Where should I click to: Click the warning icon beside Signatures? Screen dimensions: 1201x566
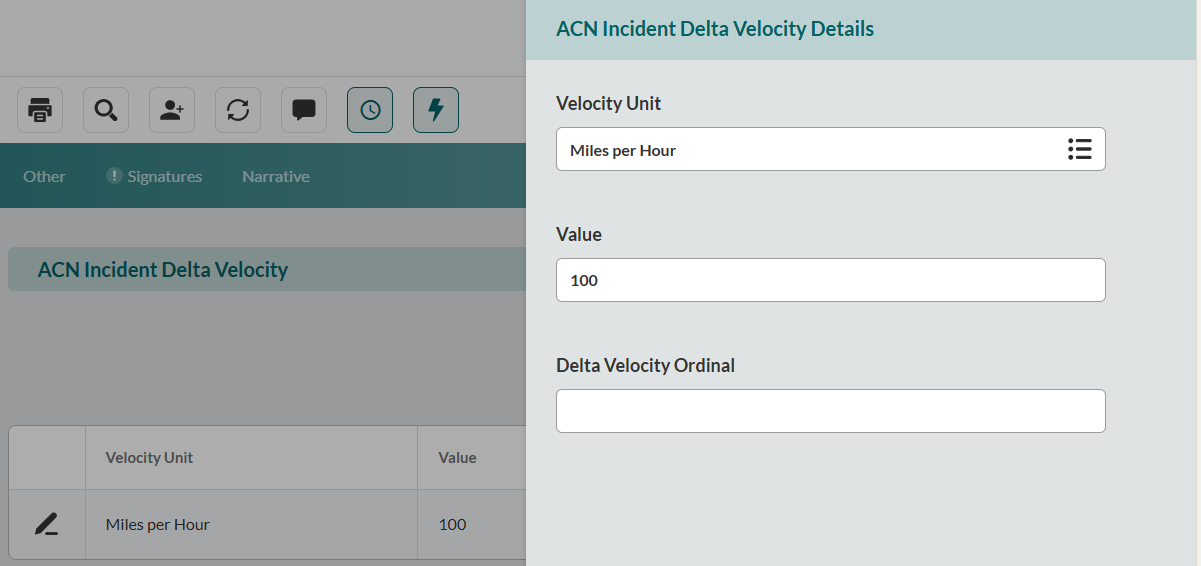[x=114, y=176]
